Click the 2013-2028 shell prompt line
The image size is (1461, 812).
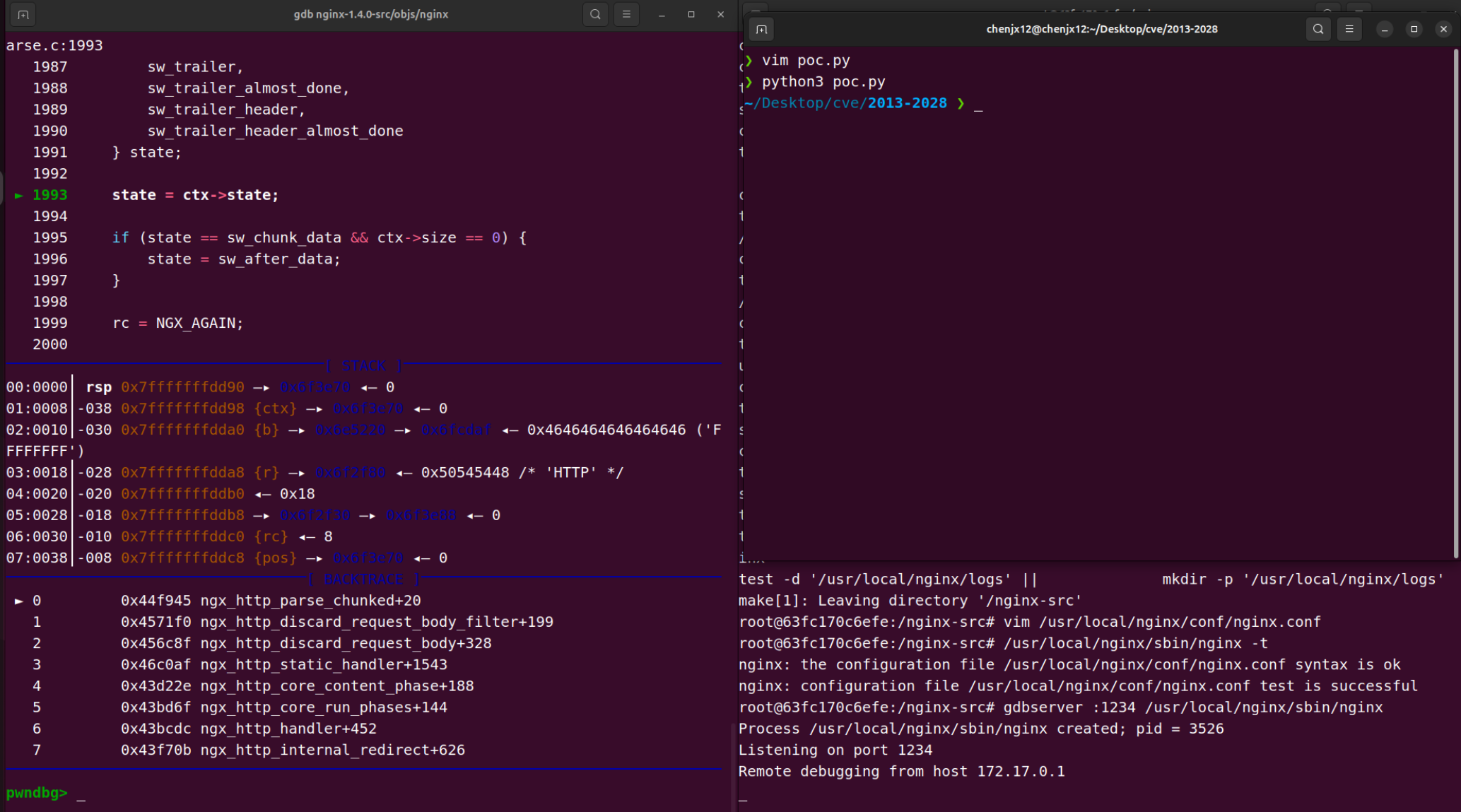tap(863, 103)
